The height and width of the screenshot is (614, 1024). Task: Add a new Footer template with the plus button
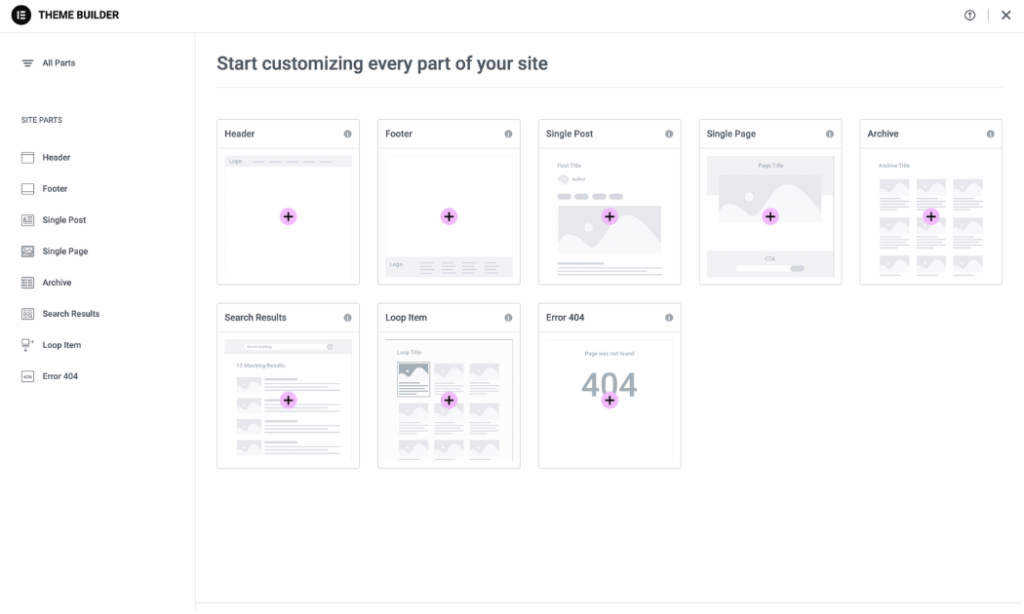(x=448, y=216)
